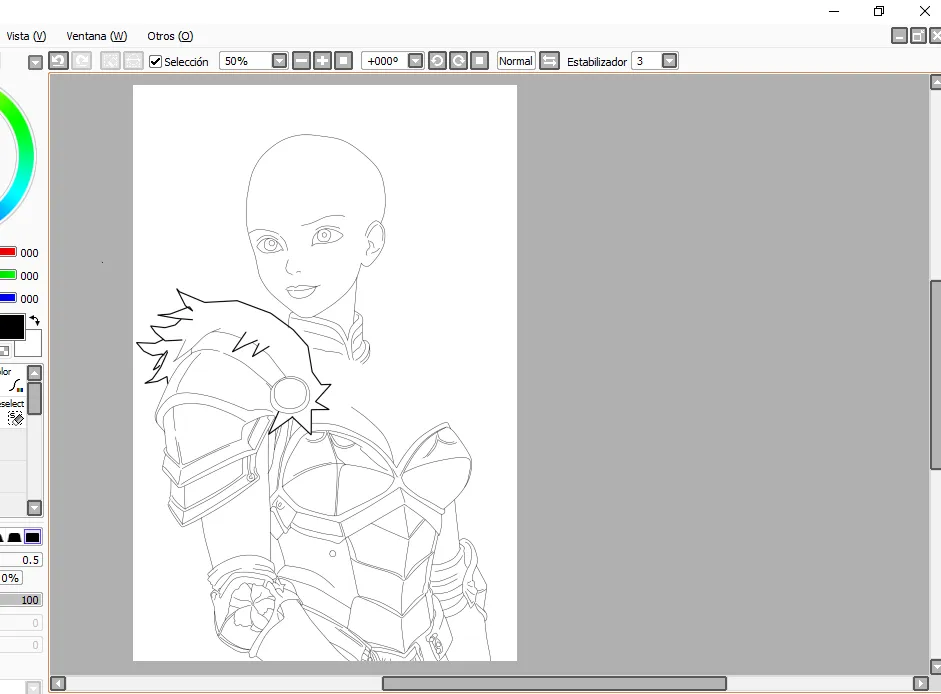Click the black foreground color swatch

[x=11, y=327]
